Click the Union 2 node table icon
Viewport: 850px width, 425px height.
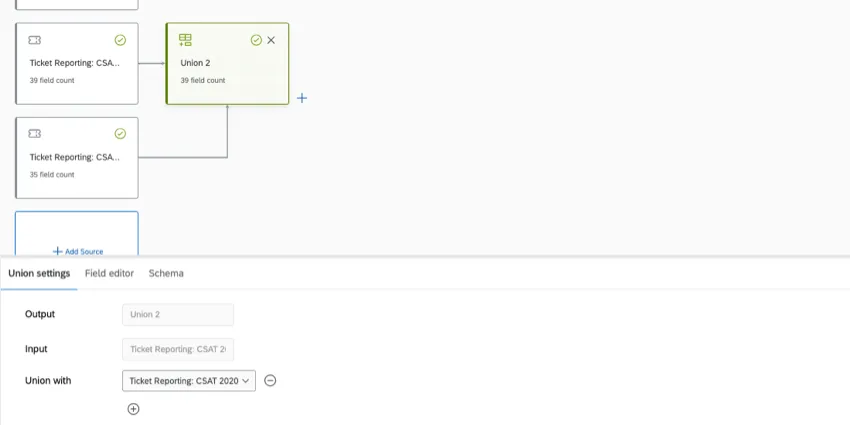click(x=185, y=40)
